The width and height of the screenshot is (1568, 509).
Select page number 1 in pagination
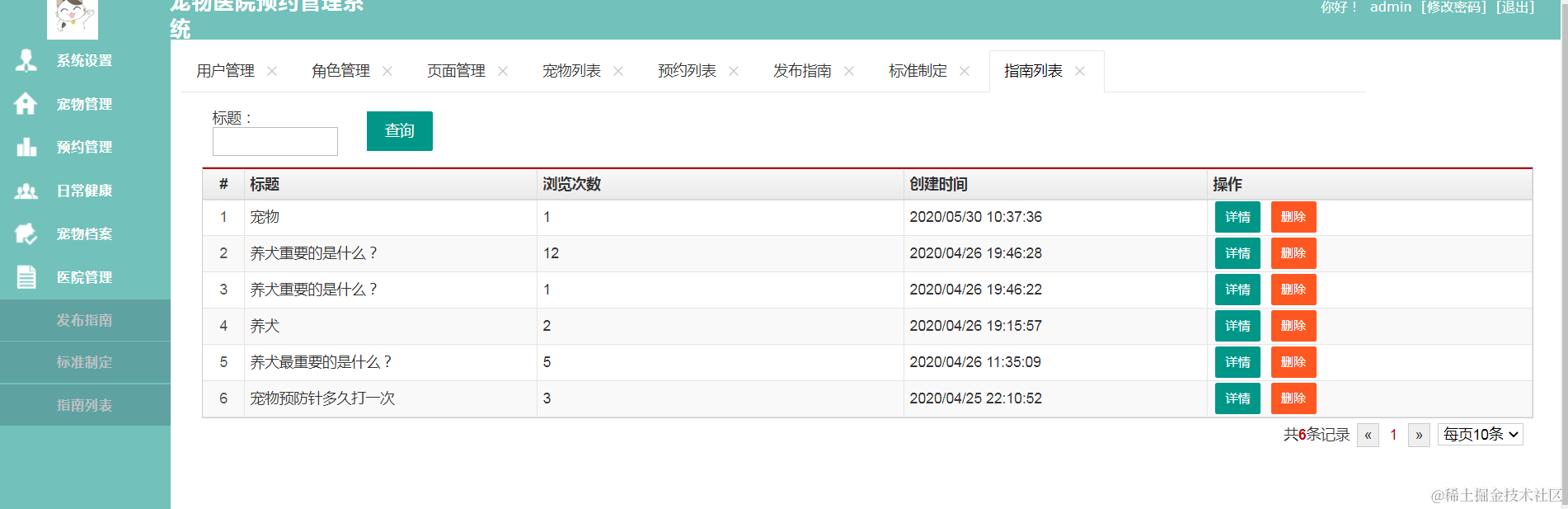pos(1393,435)
